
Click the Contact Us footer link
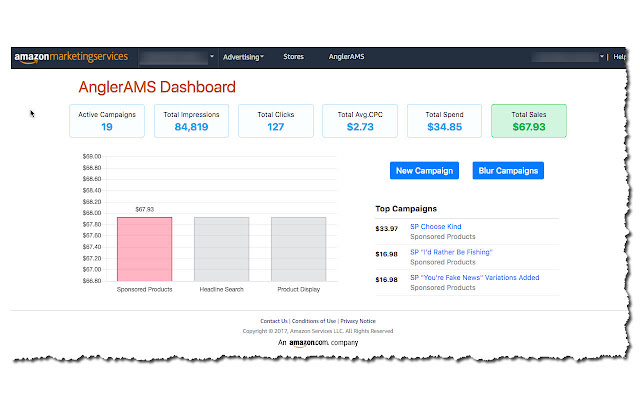point(274,321)
